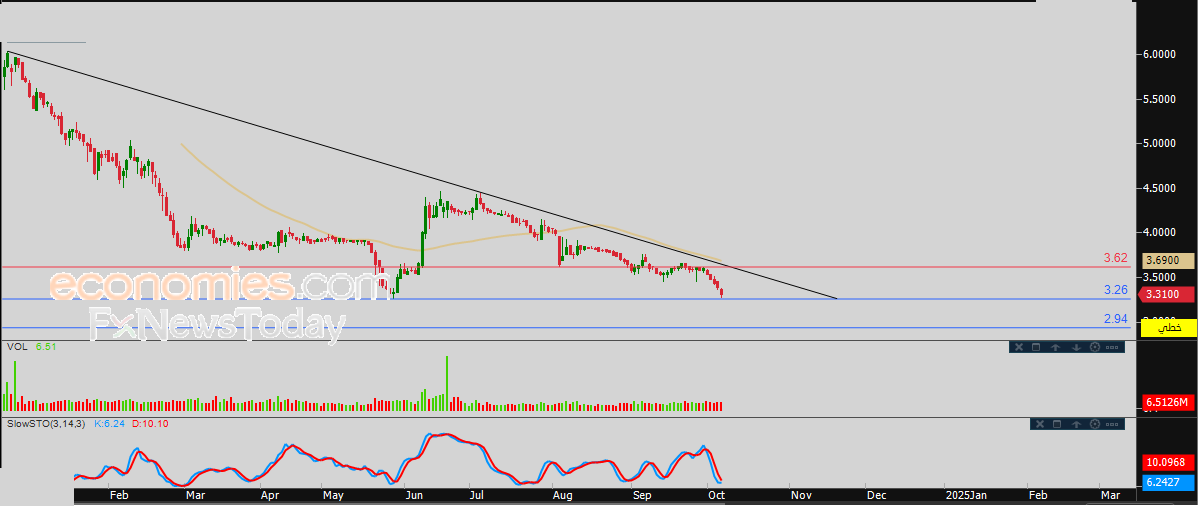The image size is (1198, 506).
Task: Click the 2025Jan label on time axis
Action: pos(965,496)
